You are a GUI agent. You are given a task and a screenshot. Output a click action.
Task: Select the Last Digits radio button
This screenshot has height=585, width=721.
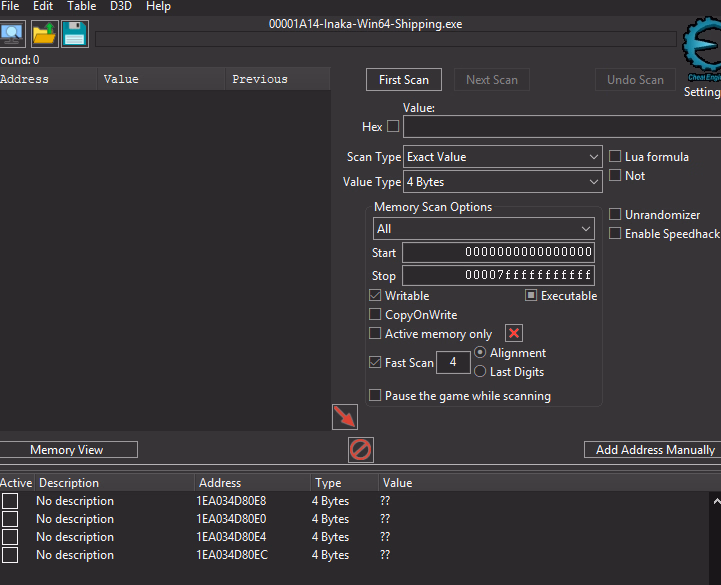pos(480,372)
